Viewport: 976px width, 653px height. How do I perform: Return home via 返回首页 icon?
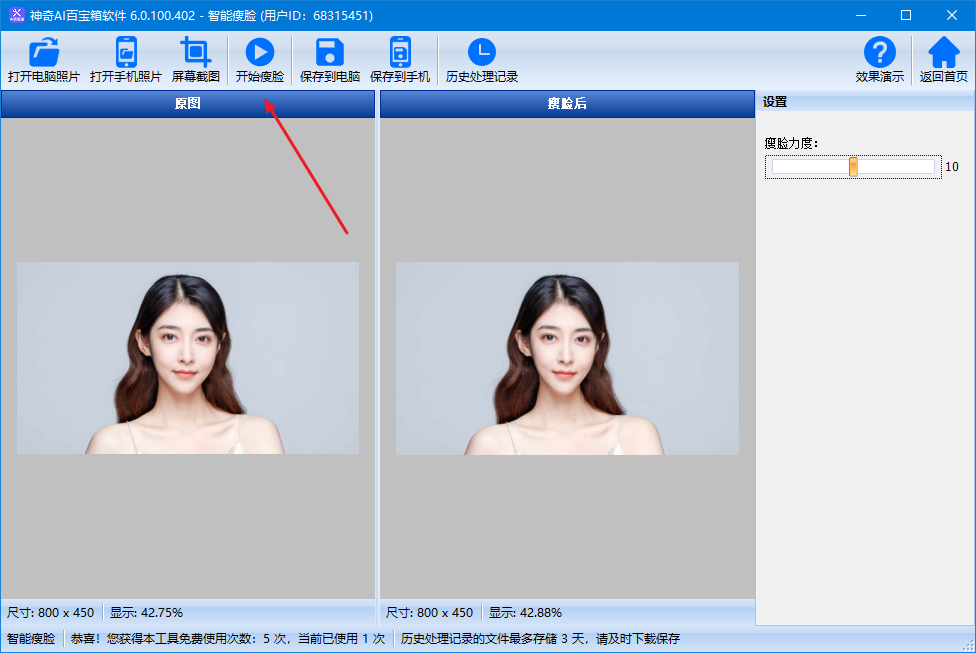pos(944,53)
